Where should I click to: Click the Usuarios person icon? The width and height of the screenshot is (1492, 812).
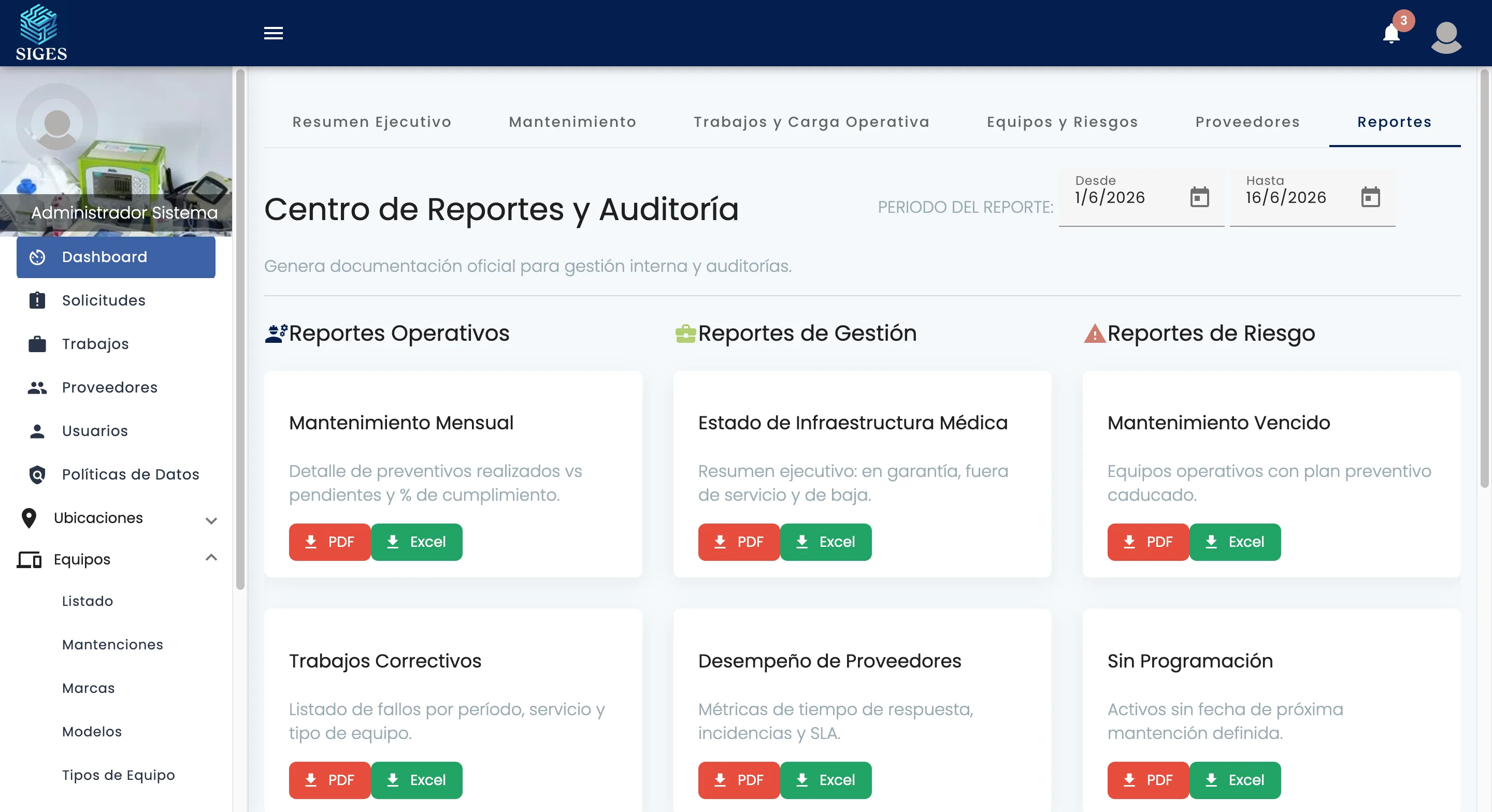click(37, 431)
